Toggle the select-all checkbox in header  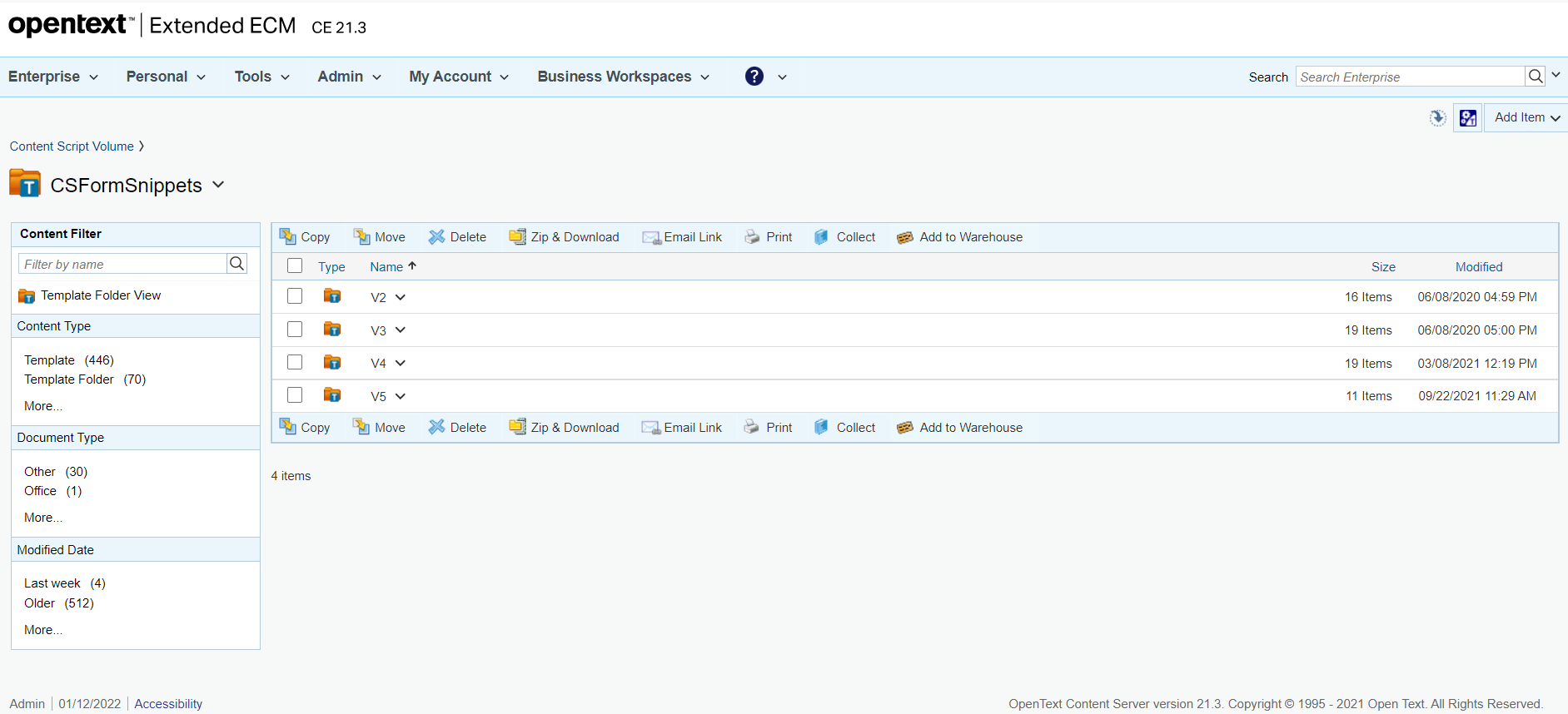click(x=295, y=266)
